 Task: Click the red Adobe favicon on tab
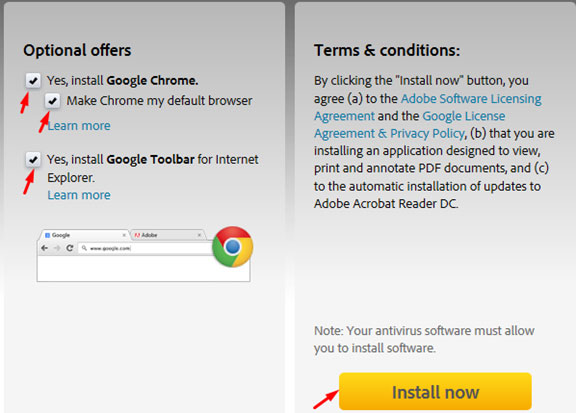click(x=137, y=235)
